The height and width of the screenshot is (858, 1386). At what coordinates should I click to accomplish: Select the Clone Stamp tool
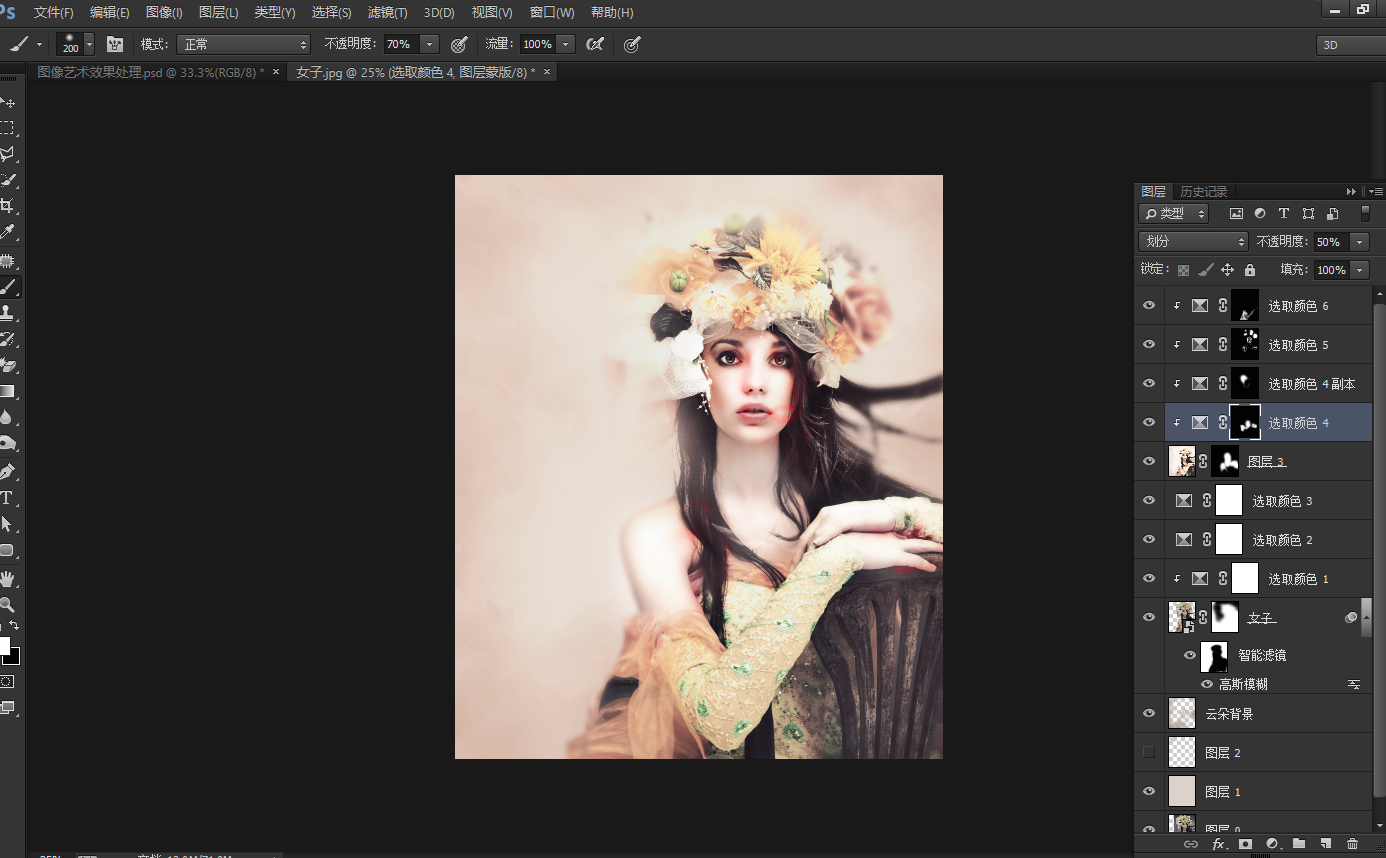click(x=8, y=313)
